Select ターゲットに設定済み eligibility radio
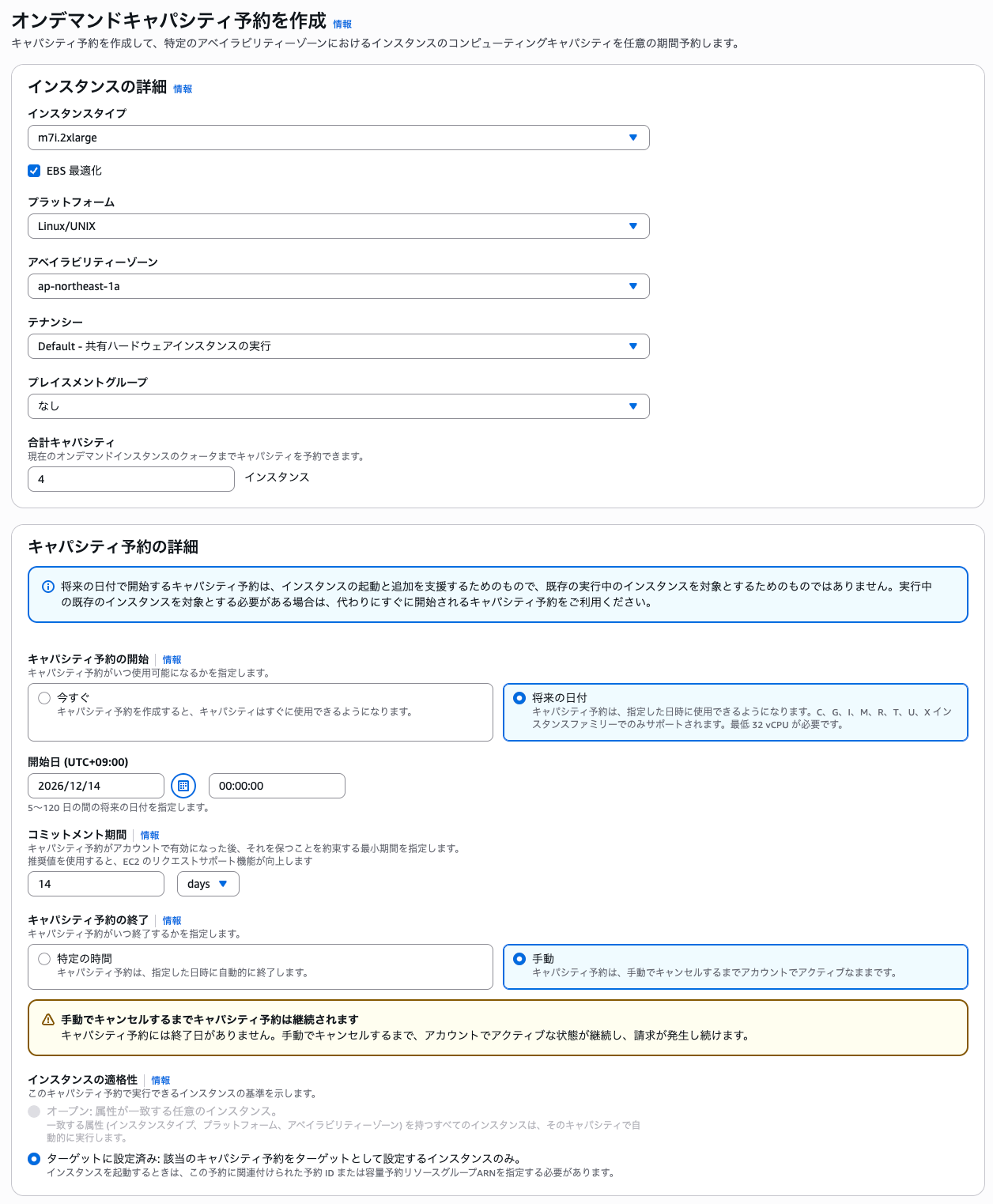 34,1159
